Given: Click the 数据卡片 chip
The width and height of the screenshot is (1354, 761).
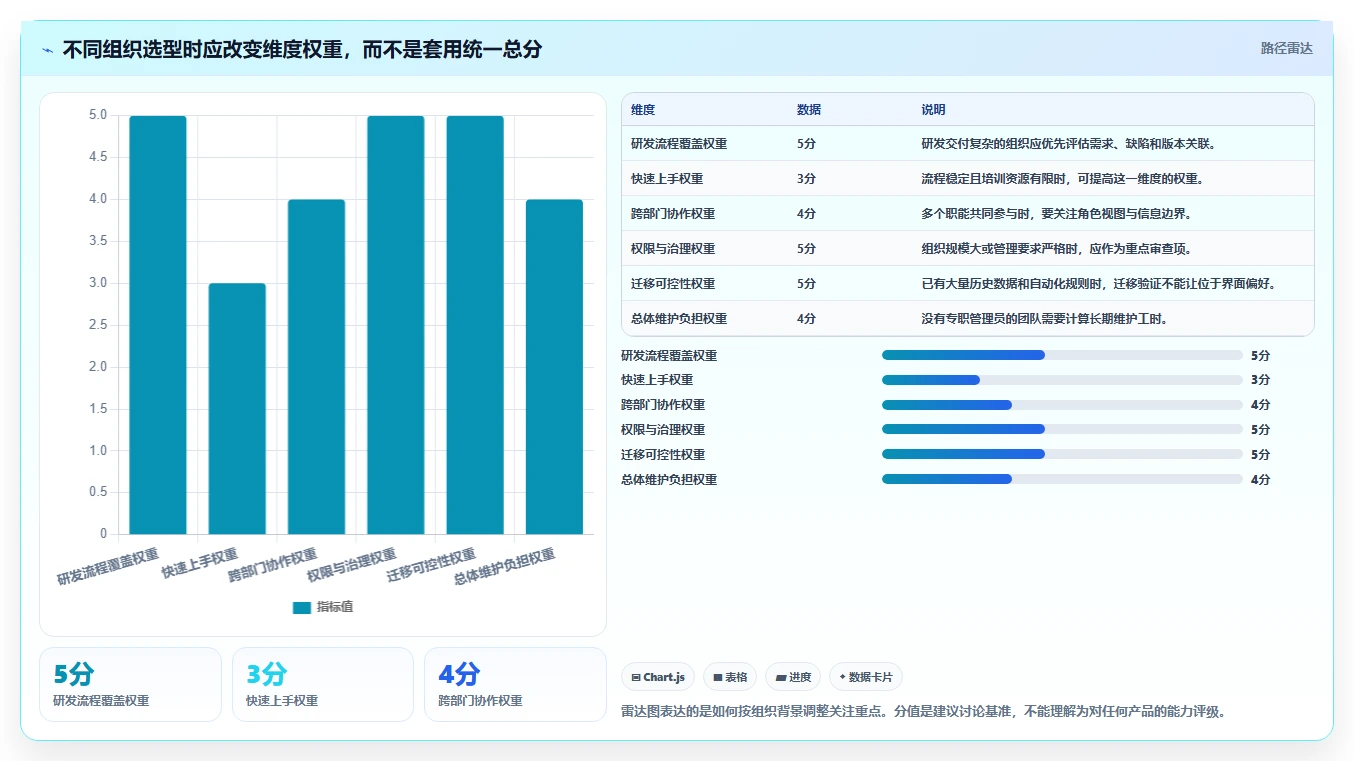Looking at the screenshot, I should (x=866, y=677).
